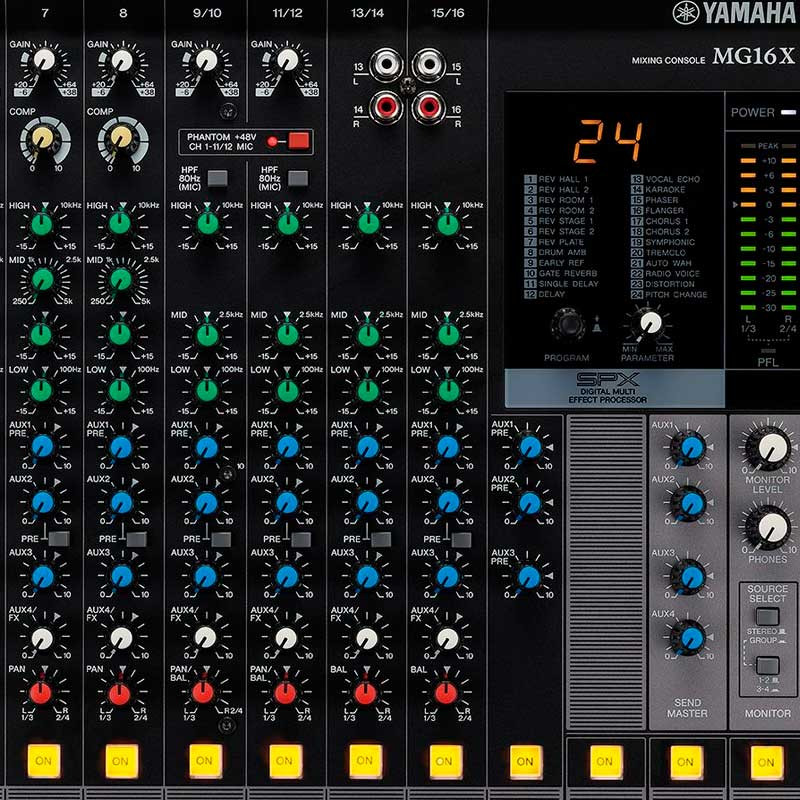Click the AUX4 knob in SEND MASTER

pyautogui.click(x=690, y=638)
